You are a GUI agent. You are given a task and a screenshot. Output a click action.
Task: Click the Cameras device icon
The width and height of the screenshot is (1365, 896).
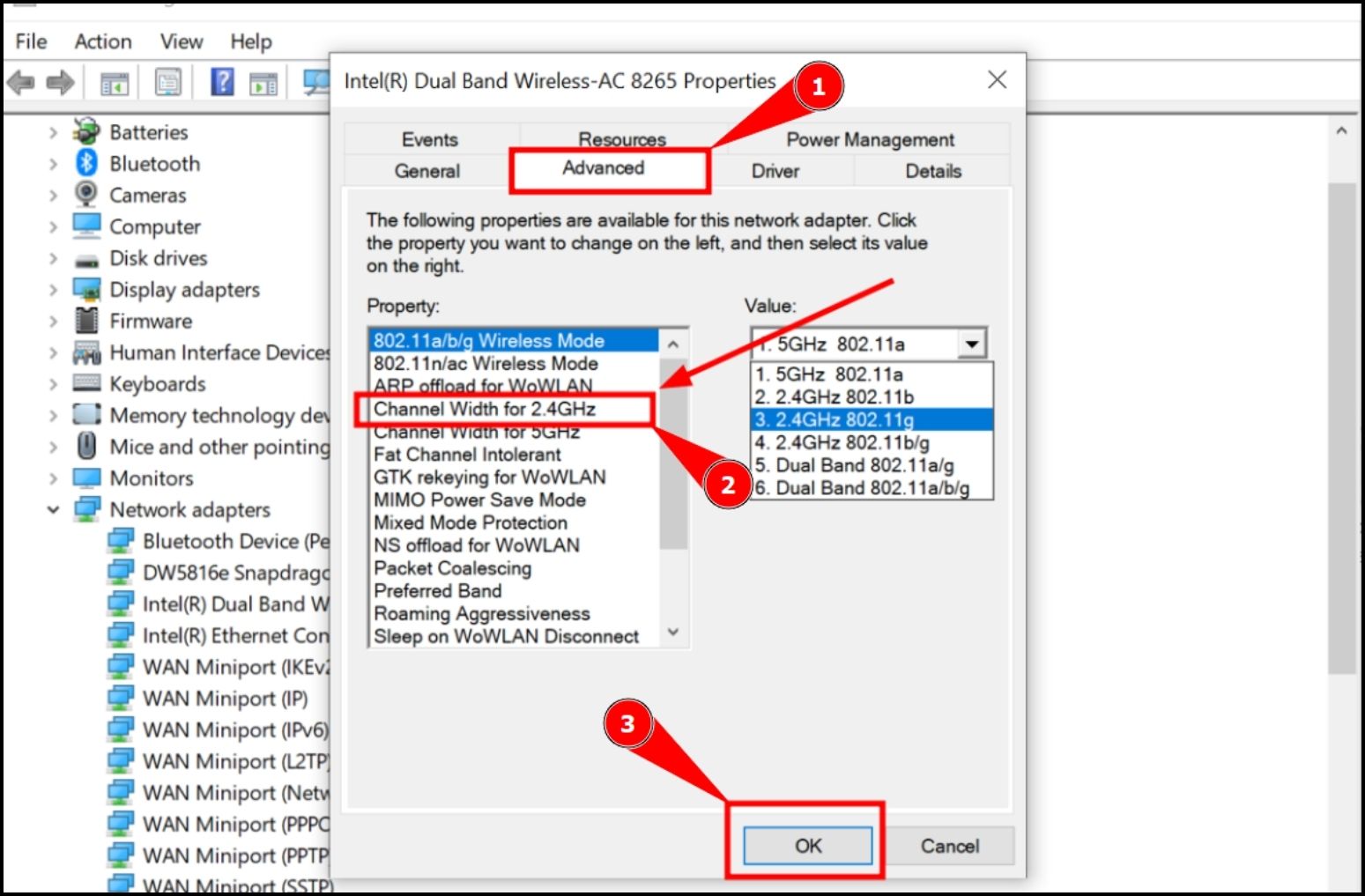coord(86,195)
